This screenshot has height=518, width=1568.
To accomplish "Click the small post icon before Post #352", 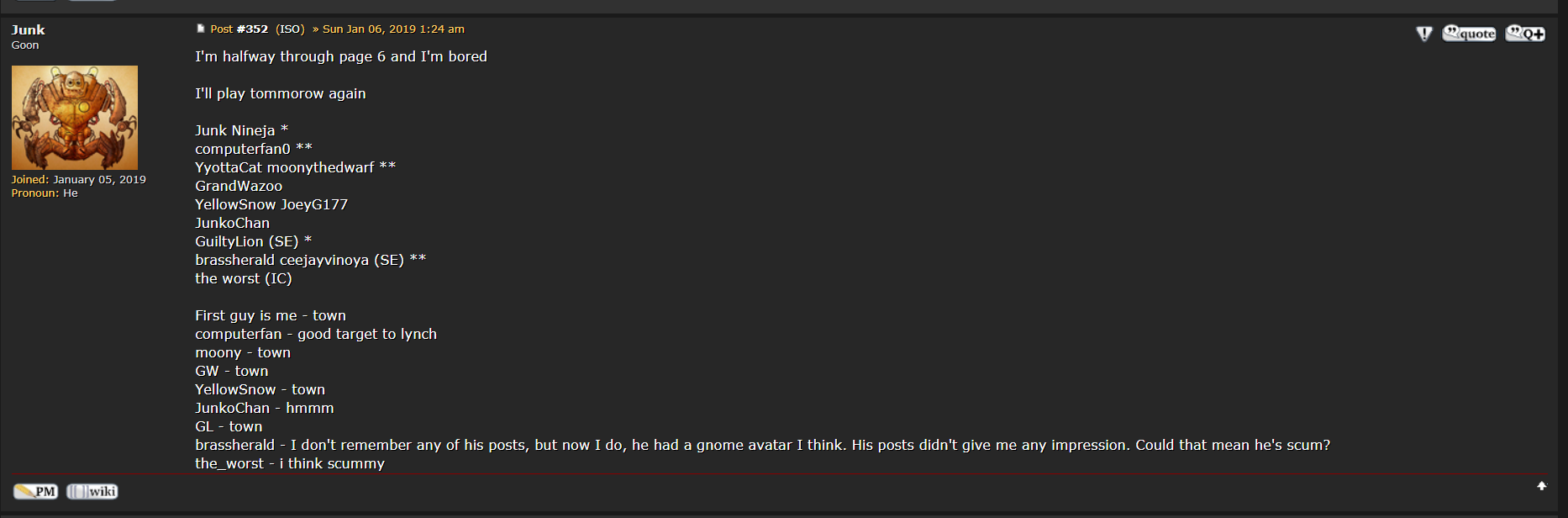I will [x=200, y=29].
